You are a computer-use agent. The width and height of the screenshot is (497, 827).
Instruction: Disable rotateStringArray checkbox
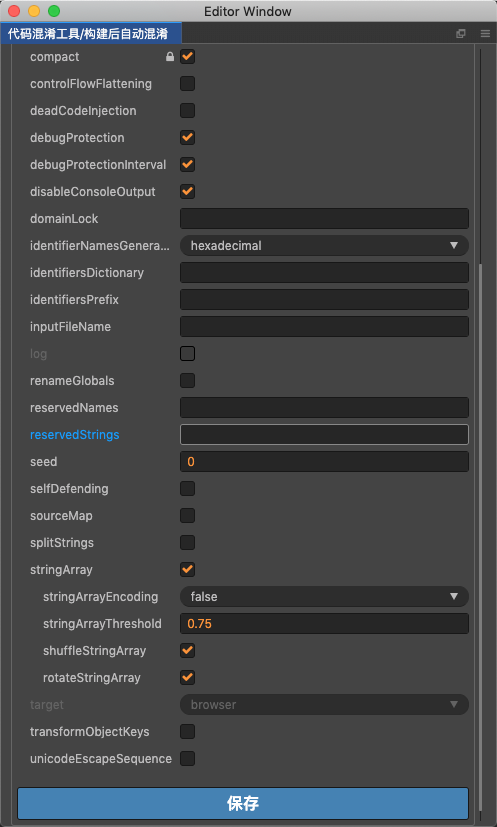187,677
